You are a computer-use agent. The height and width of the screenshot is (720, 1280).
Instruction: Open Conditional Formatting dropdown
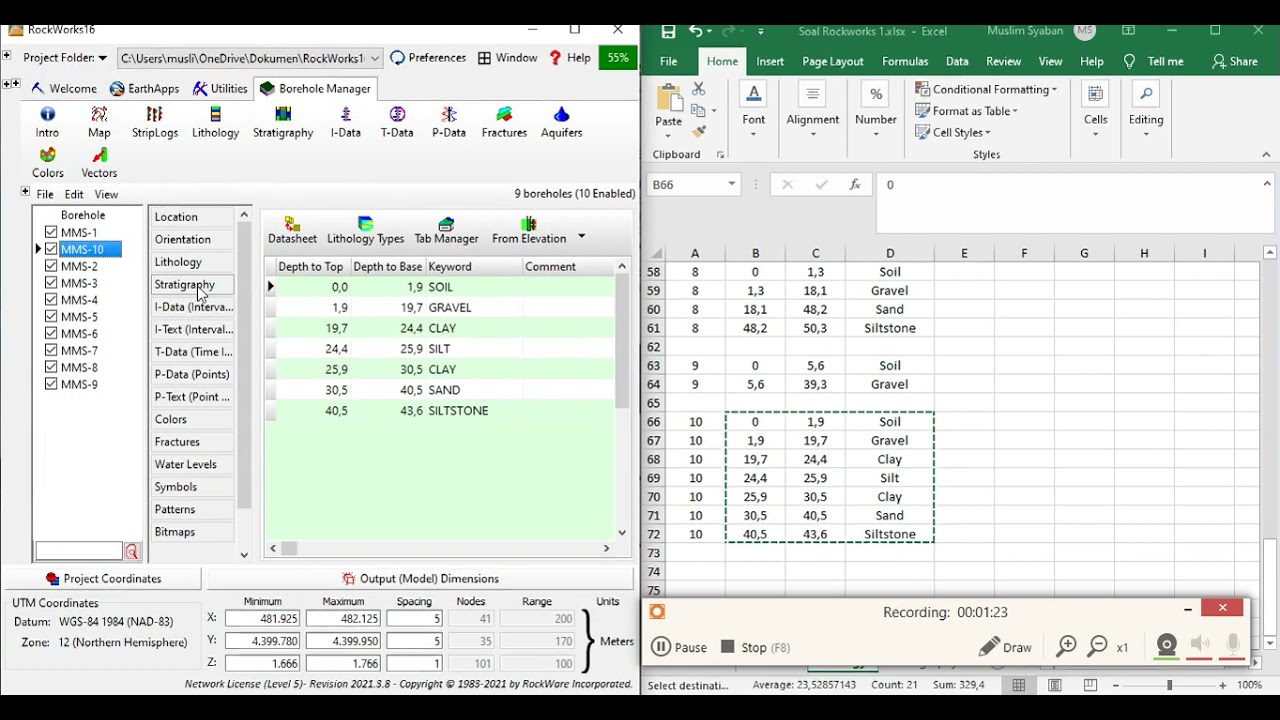986,89
